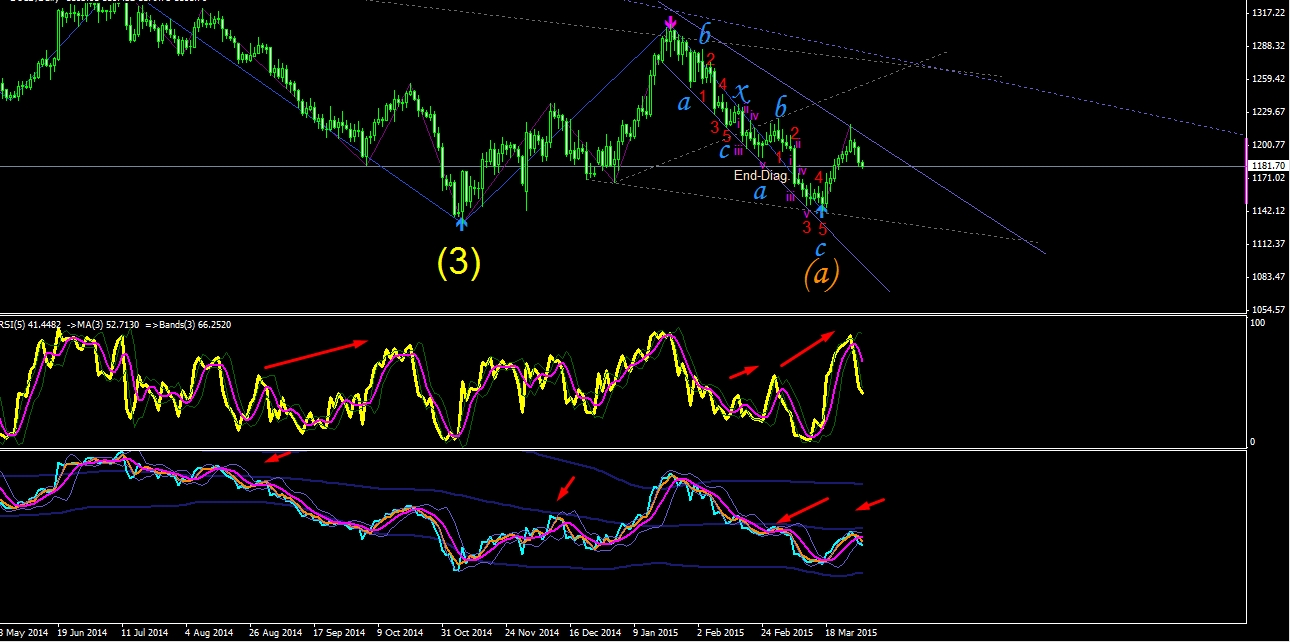The image size is (1290, 642).
Task: Click the 17 Sep 2014 date label
Action: click(340, 633)
